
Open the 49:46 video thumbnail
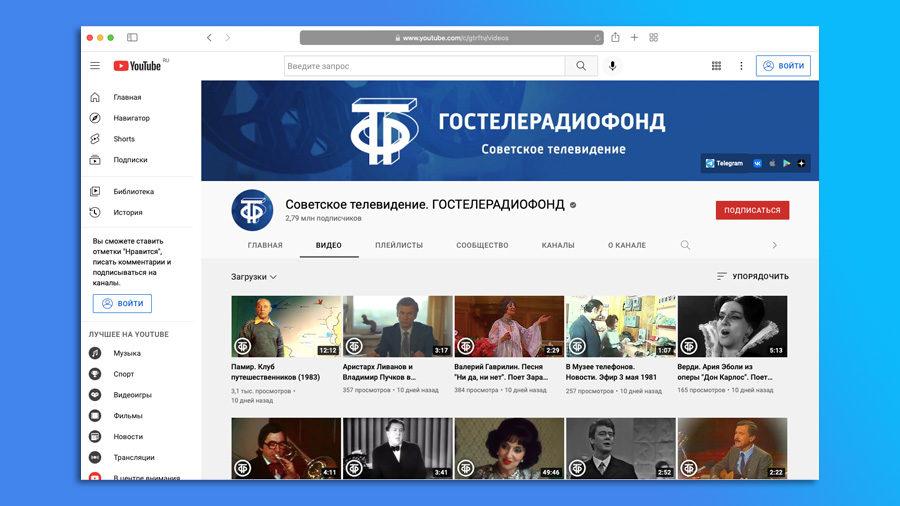(x=509, y=448)
